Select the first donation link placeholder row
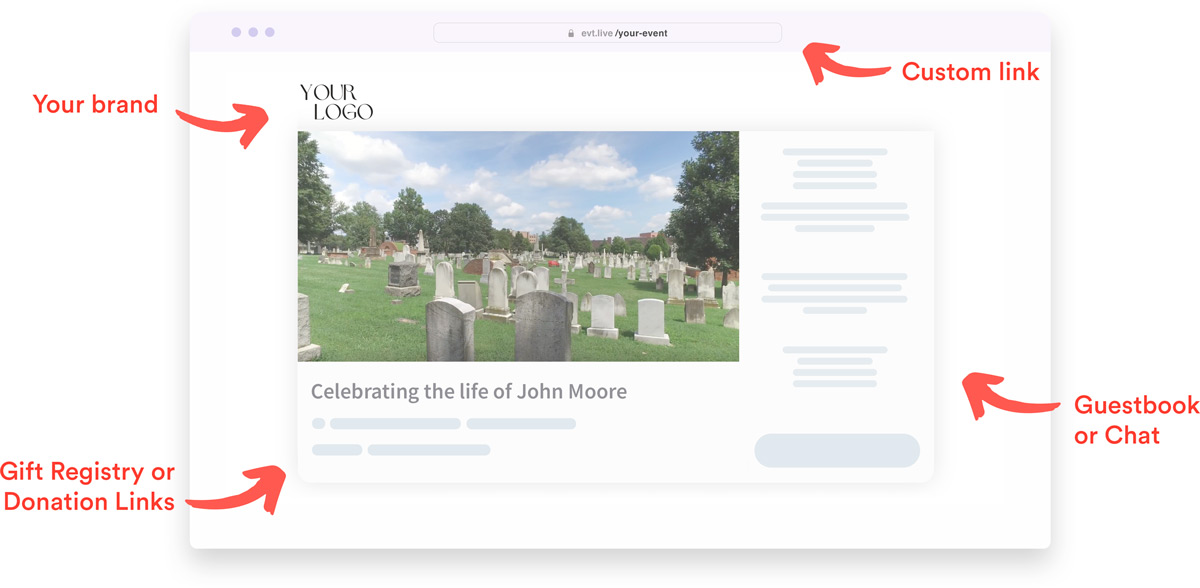 395,421
